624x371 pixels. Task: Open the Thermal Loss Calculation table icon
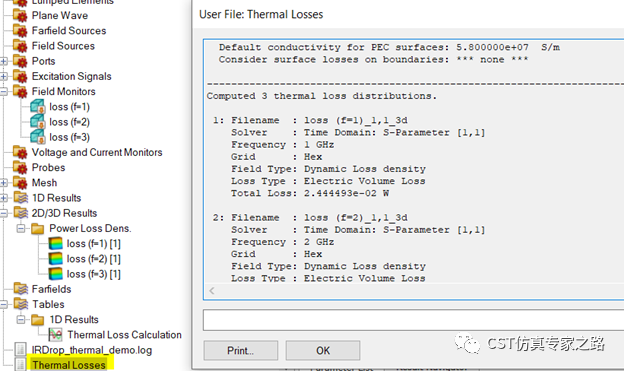[55, 335]
